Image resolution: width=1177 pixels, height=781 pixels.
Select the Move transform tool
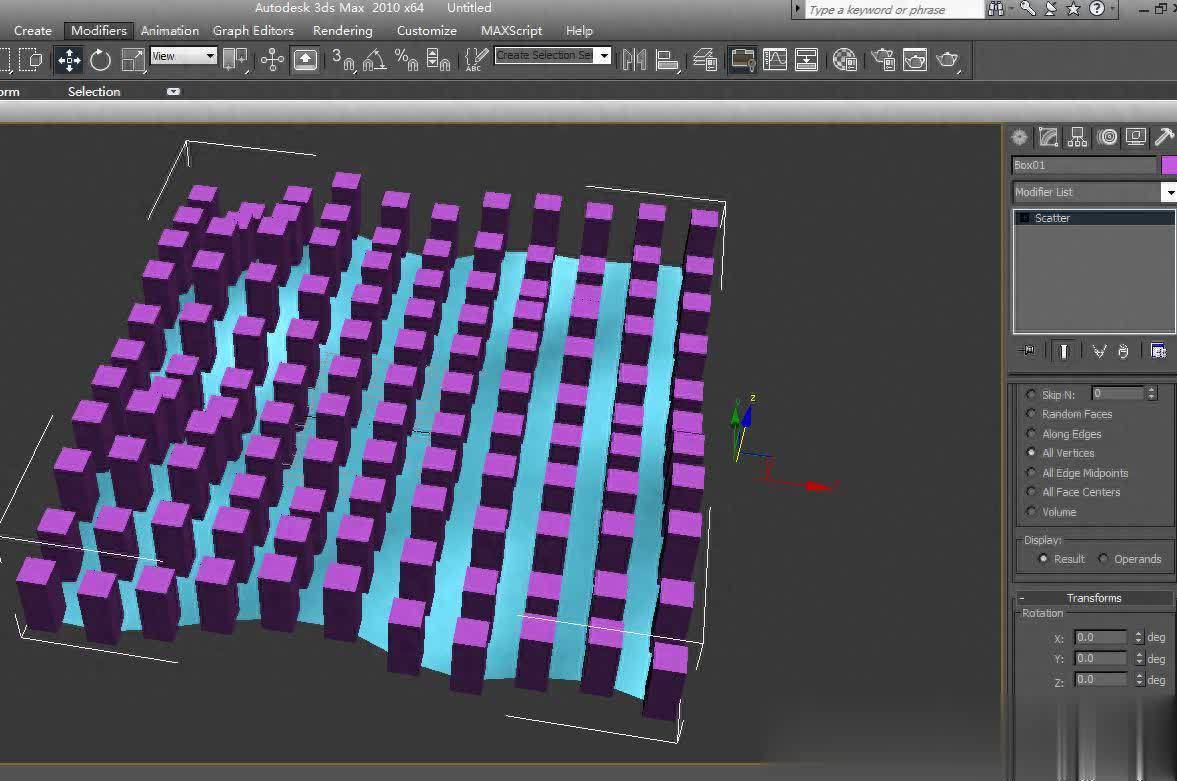click(x=69, y=60)
